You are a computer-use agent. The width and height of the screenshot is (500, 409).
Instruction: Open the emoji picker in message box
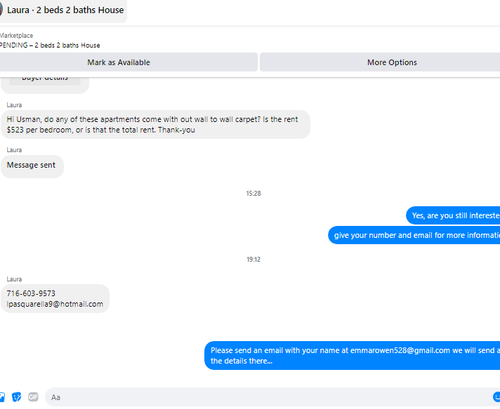[x=496, y=397]
